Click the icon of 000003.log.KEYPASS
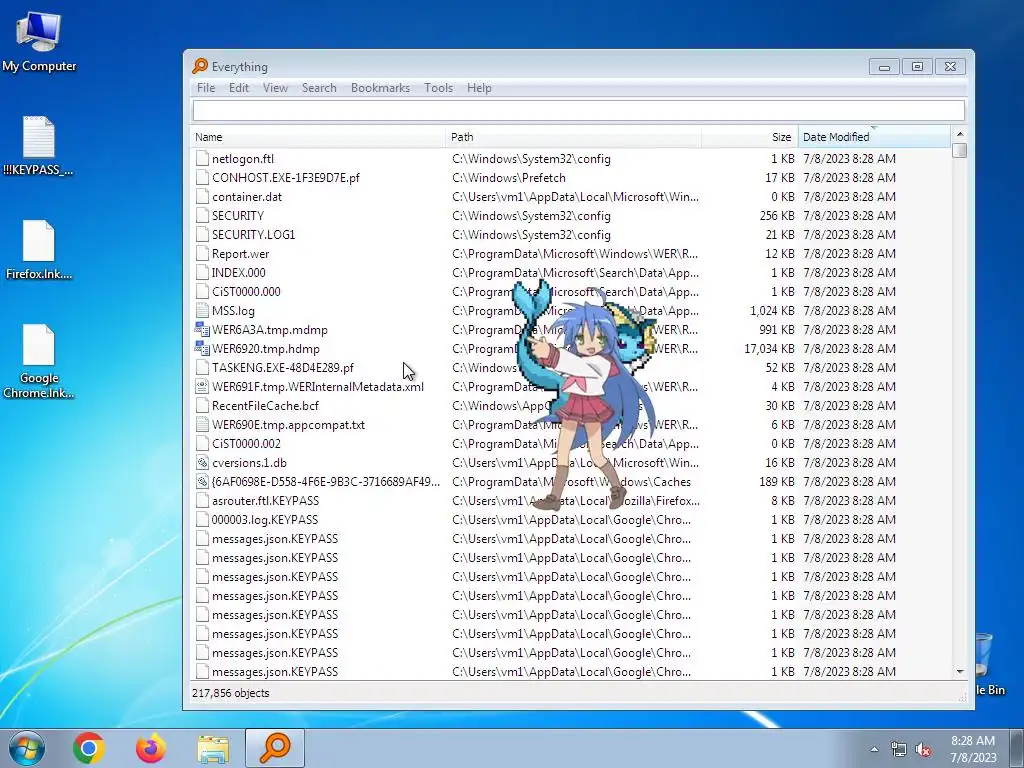 point(202,520)
